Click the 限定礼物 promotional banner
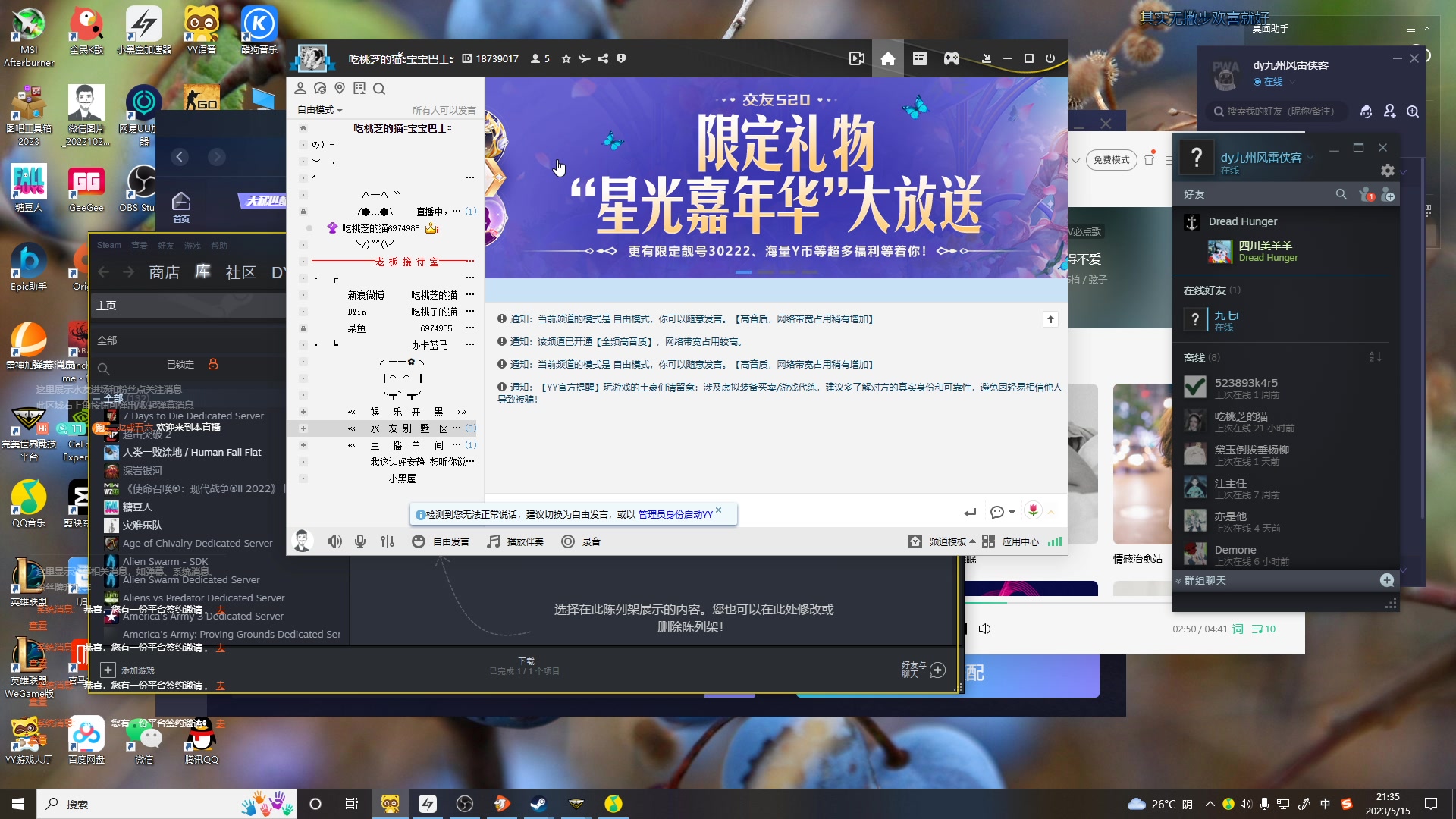The width and height of the screenshot is (1456, 819). [777, 177]
